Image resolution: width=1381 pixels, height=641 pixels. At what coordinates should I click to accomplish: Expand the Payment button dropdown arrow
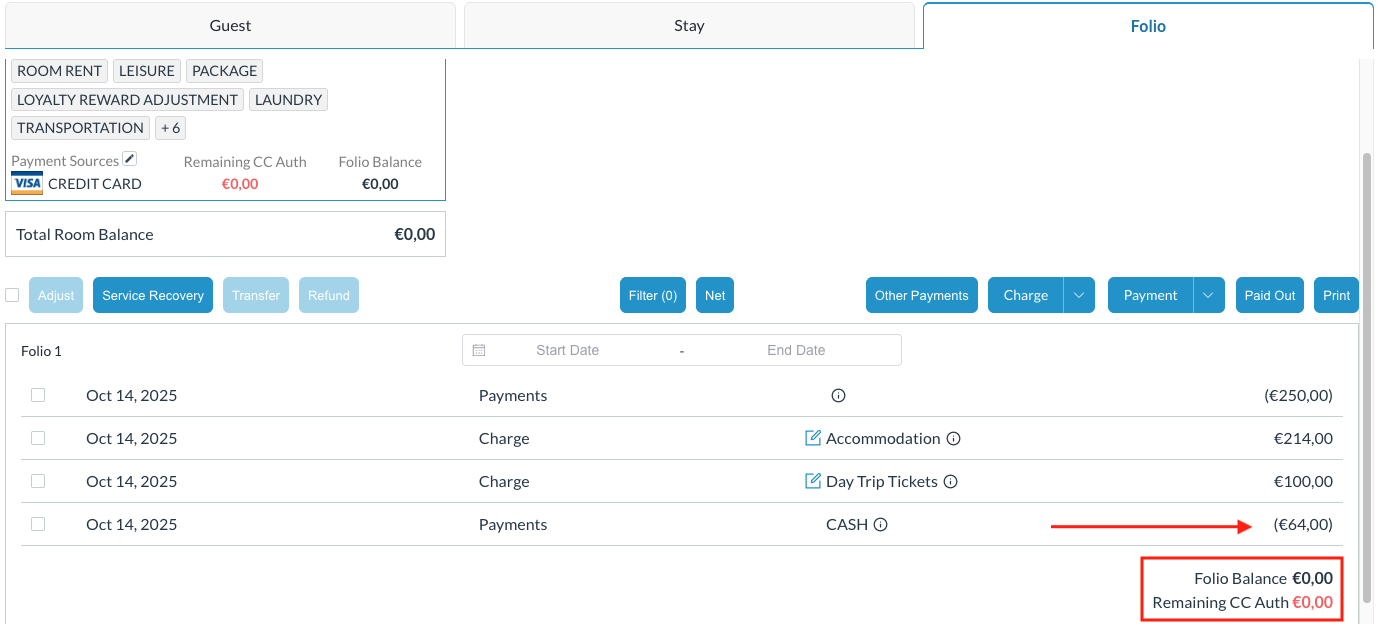click(1208, 295)
